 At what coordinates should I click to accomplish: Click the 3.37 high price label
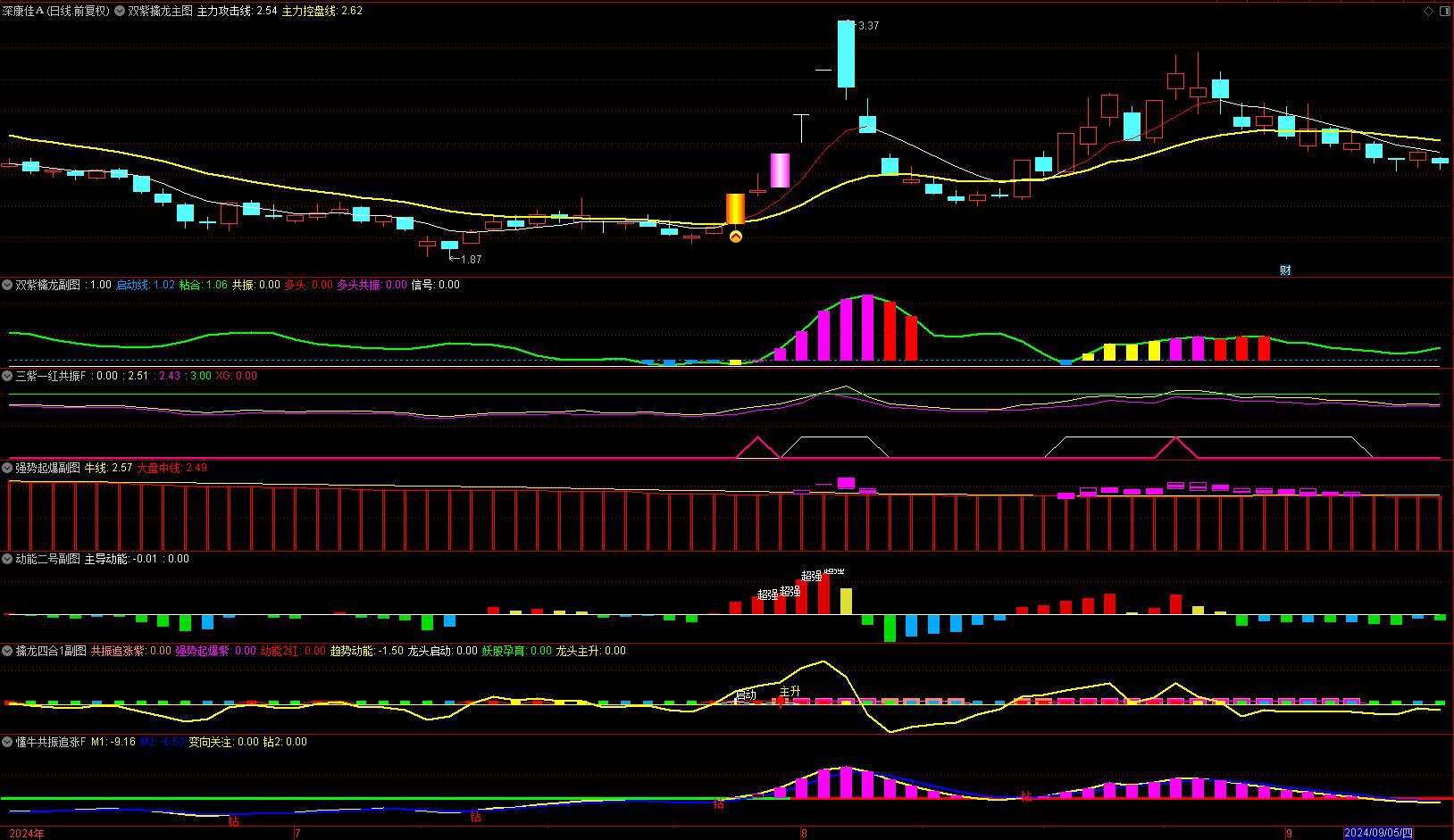pyautogui.click(x=868, y=26)
